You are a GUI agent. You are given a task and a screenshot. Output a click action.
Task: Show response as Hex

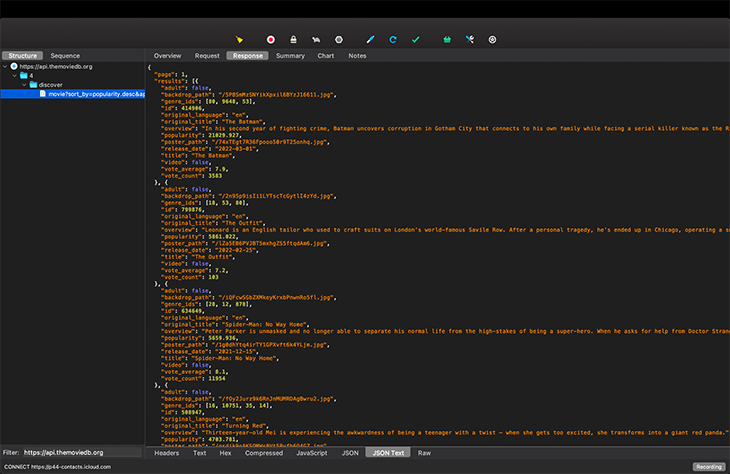pyautogui.click(x=225, y=453)
